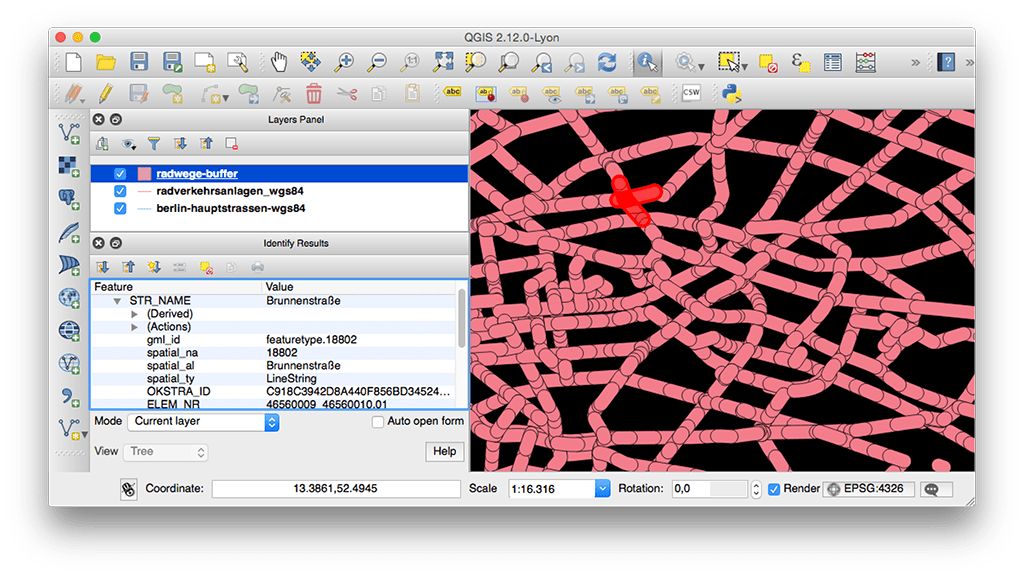Select the Zoom In tool
Screen dimensions: 1024x576
click(x=345, y=62)
